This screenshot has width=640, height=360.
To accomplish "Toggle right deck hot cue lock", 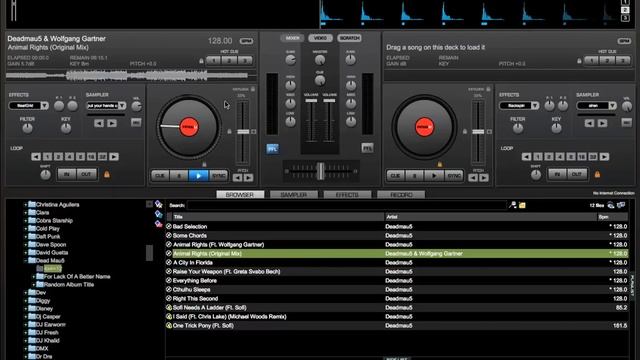I will (579, 61).
